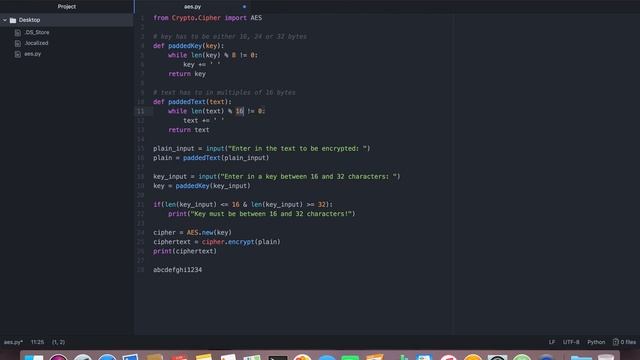Screen dimensions: 640x360
Task: Click comment about multiples of 16 bytes
Action: 224,93
